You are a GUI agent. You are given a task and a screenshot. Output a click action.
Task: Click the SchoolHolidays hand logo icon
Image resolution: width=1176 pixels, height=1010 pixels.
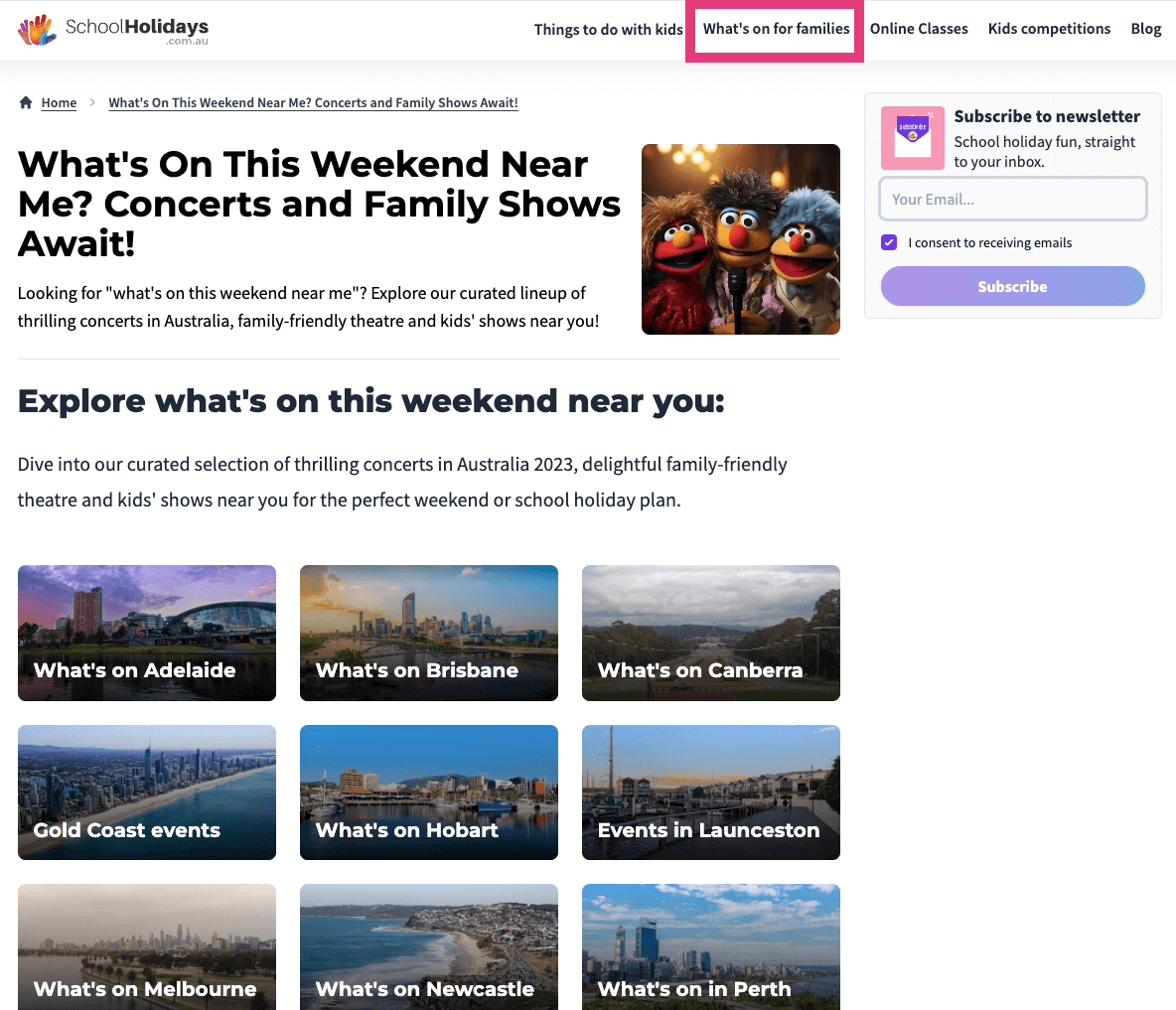coord(37,30)
